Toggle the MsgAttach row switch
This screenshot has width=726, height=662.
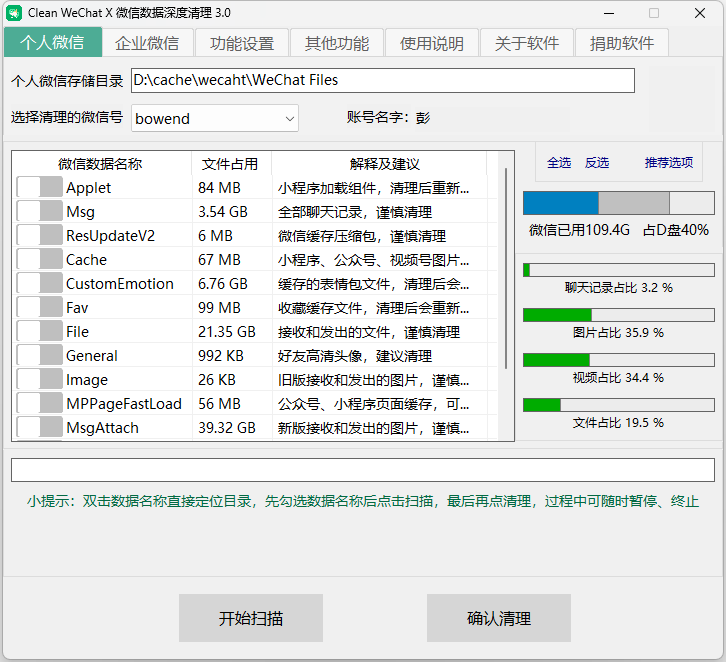(x=39, y=427)
